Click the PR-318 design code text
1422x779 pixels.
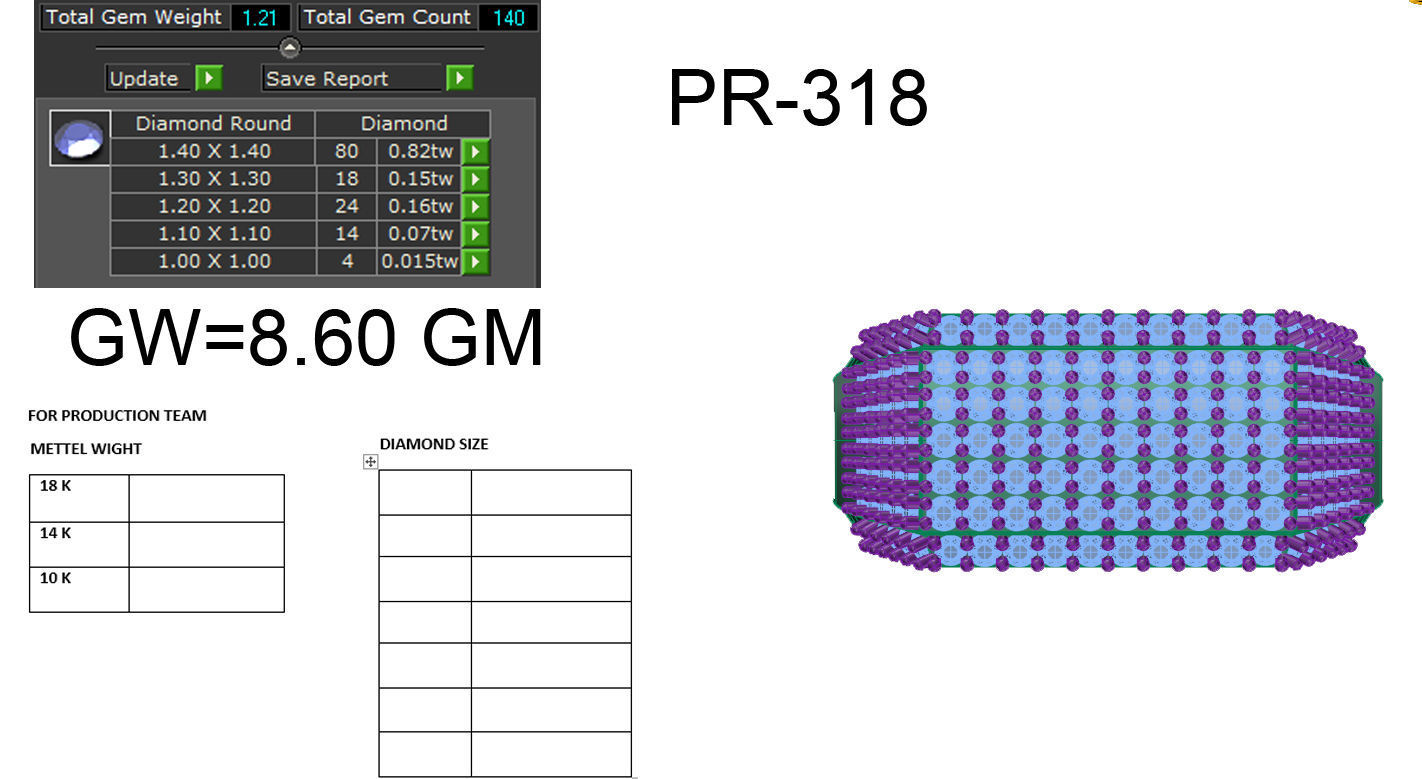[797, 99]
